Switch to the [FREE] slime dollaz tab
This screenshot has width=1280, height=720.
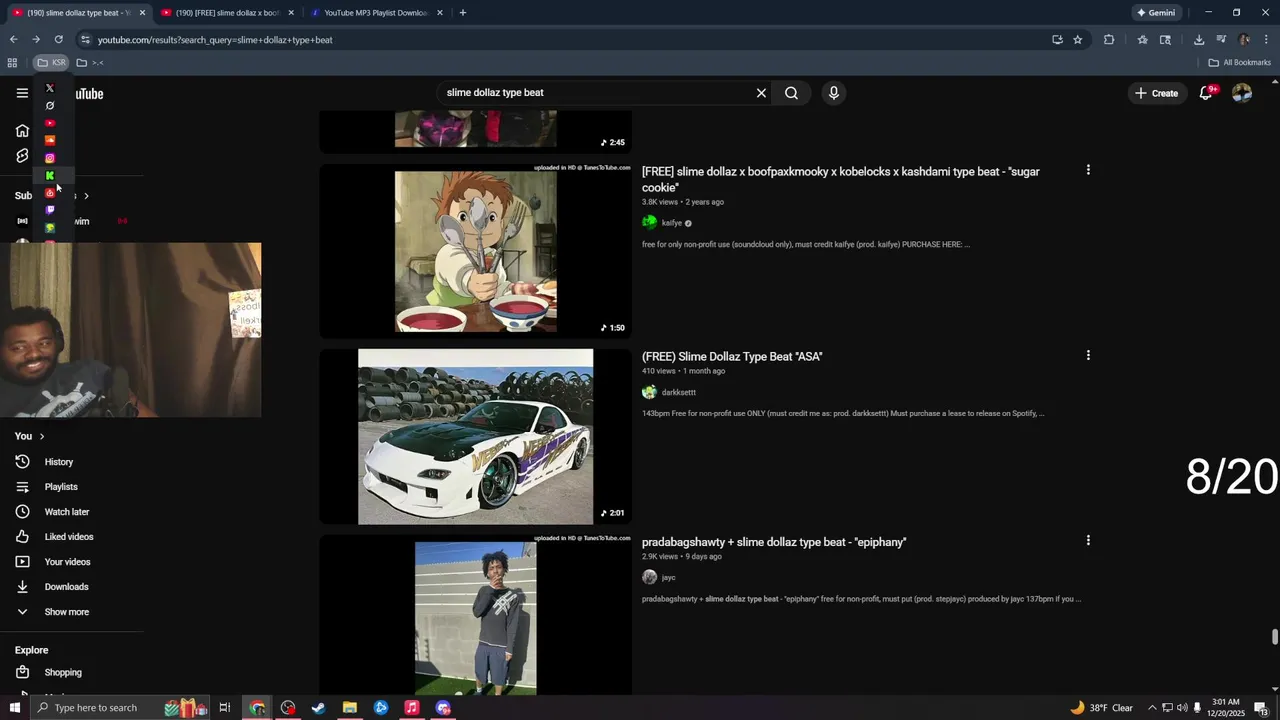(227, 13)
